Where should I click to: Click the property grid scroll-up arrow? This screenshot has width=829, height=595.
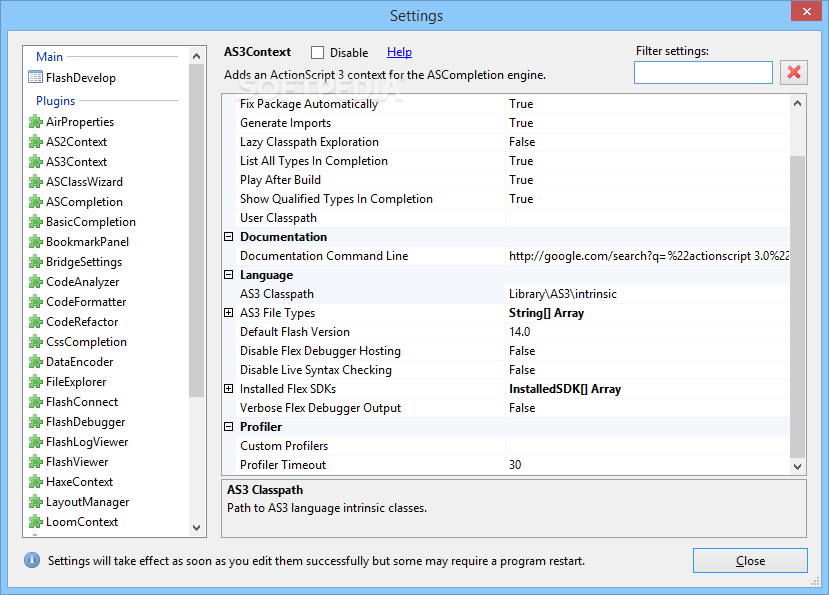pos(797,104)
